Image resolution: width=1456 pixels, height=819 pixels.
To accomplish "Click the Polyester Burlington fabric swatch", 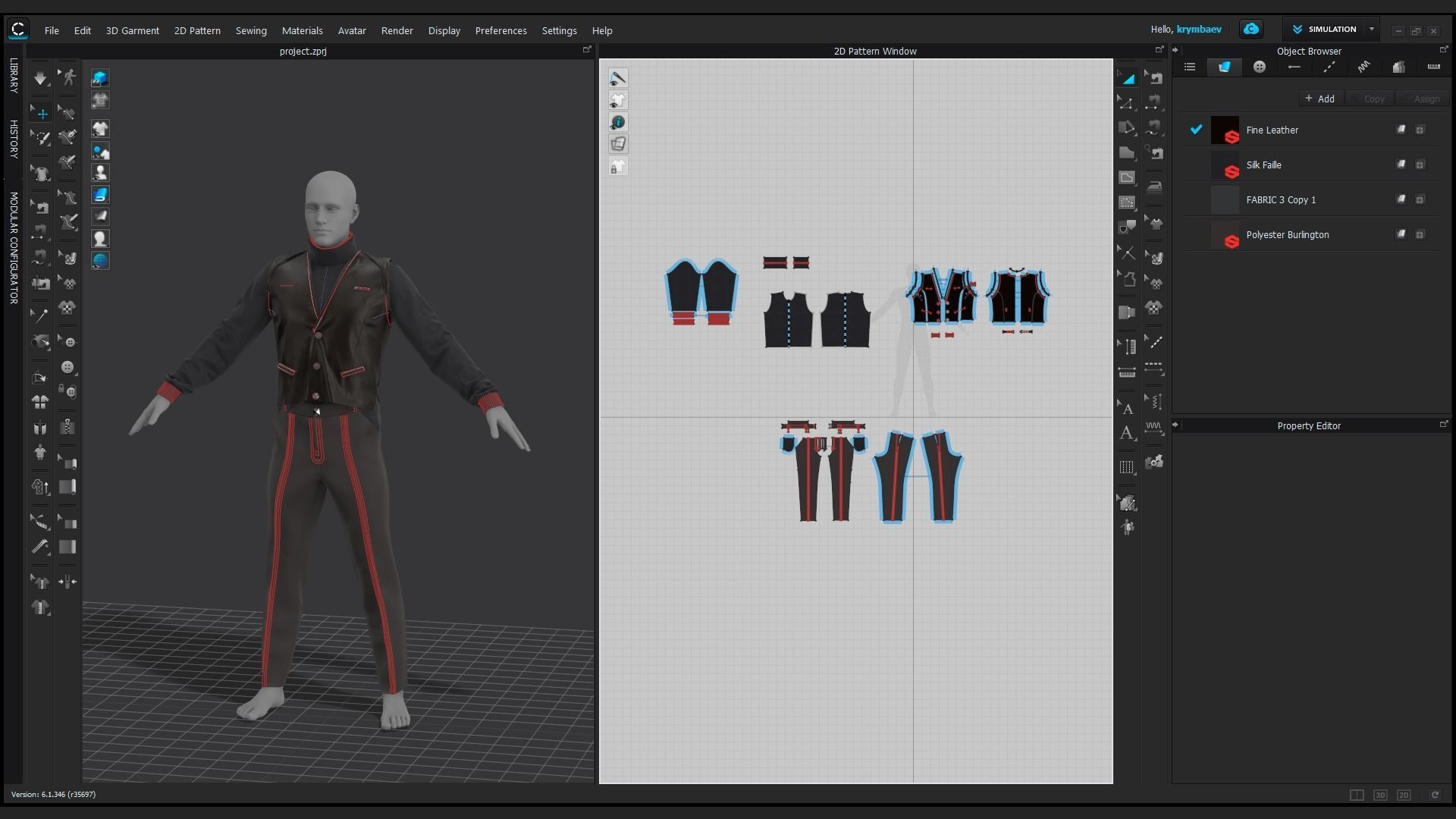I will tap(1225, 235).
